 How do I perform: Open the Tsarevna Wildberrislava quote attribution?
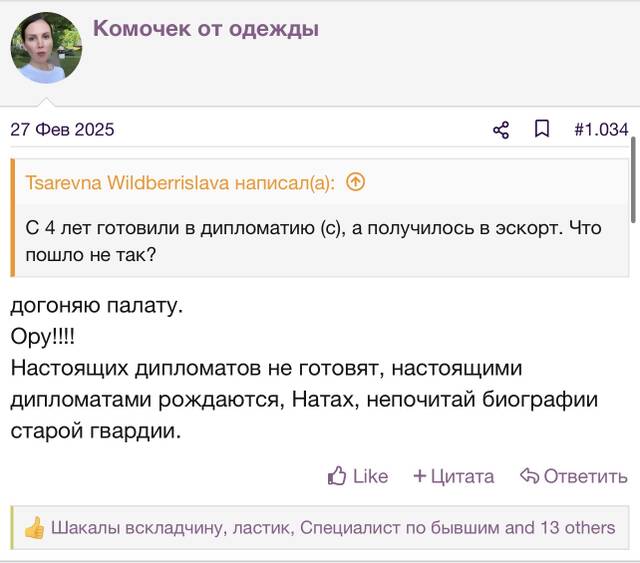pos(180,182)
